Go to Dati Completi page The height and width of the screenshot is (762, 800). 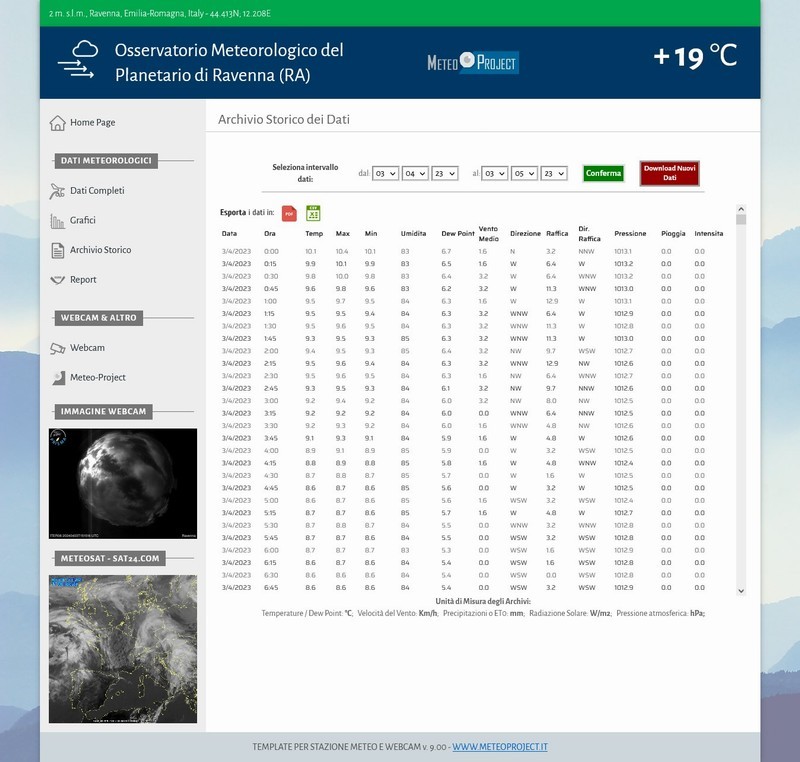(x=97, y=191)
